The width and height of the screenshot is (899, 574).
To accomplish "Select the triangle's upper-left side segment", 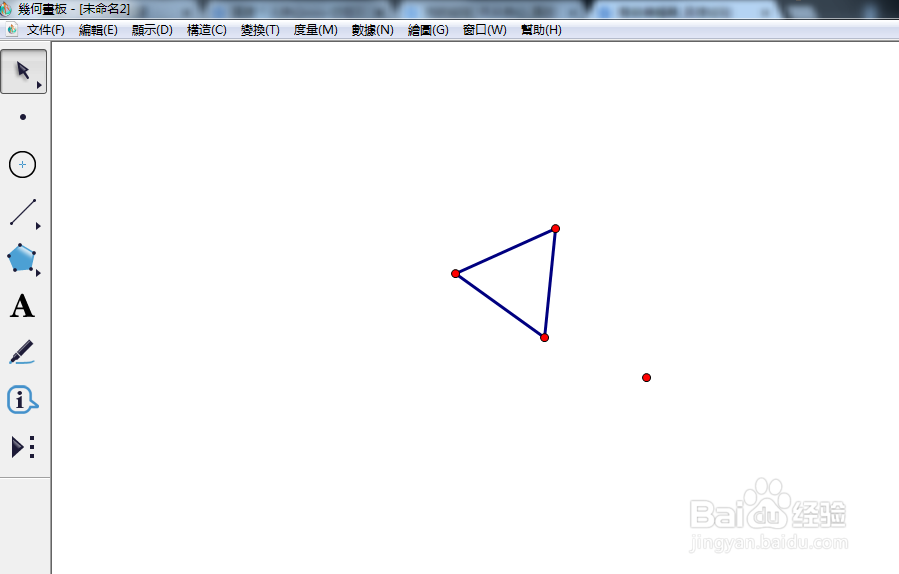I will click(505, 251).
